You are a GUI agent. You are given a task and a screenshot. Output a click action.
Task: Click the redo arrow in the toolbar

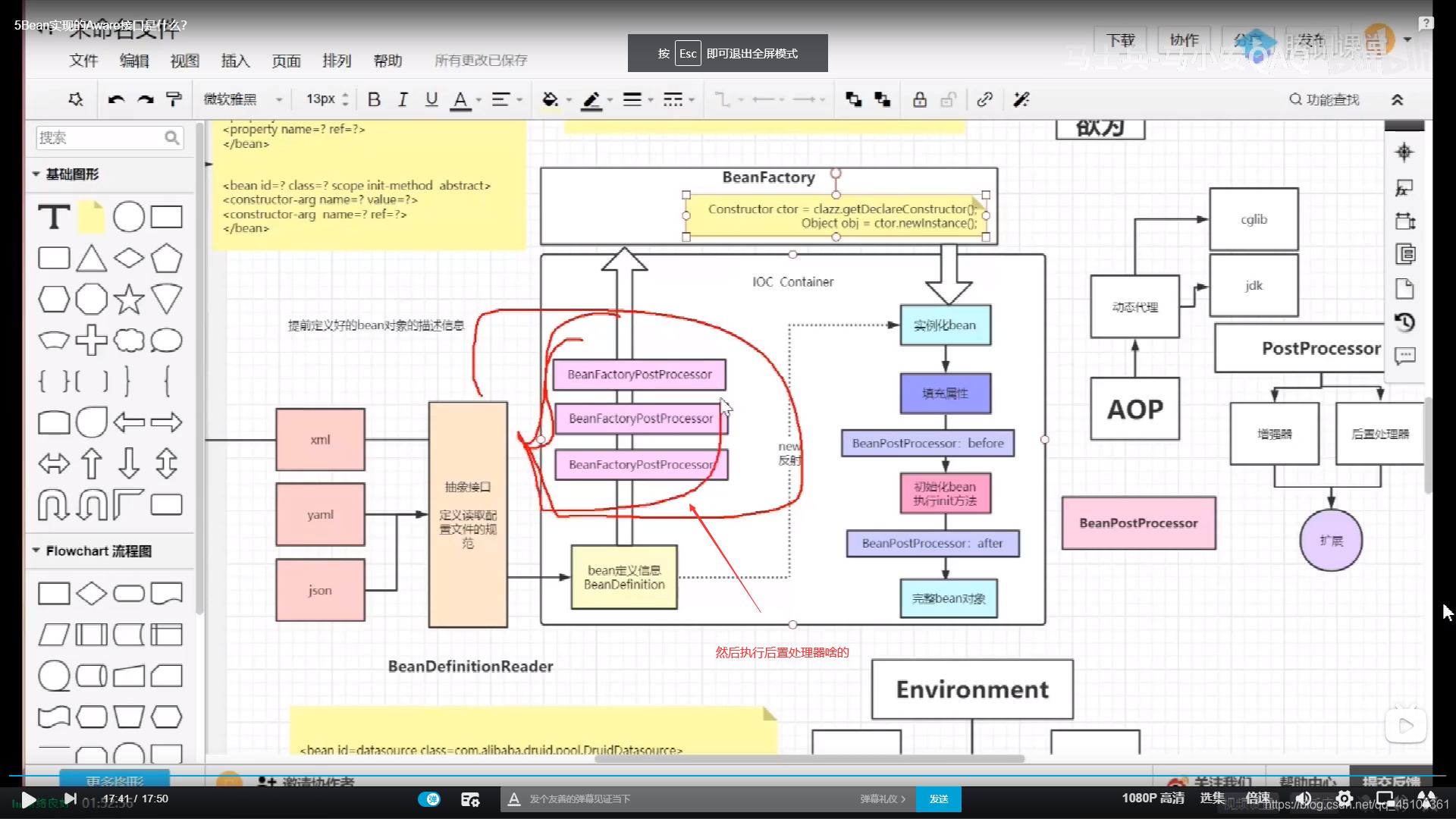[x=146, y=99]
